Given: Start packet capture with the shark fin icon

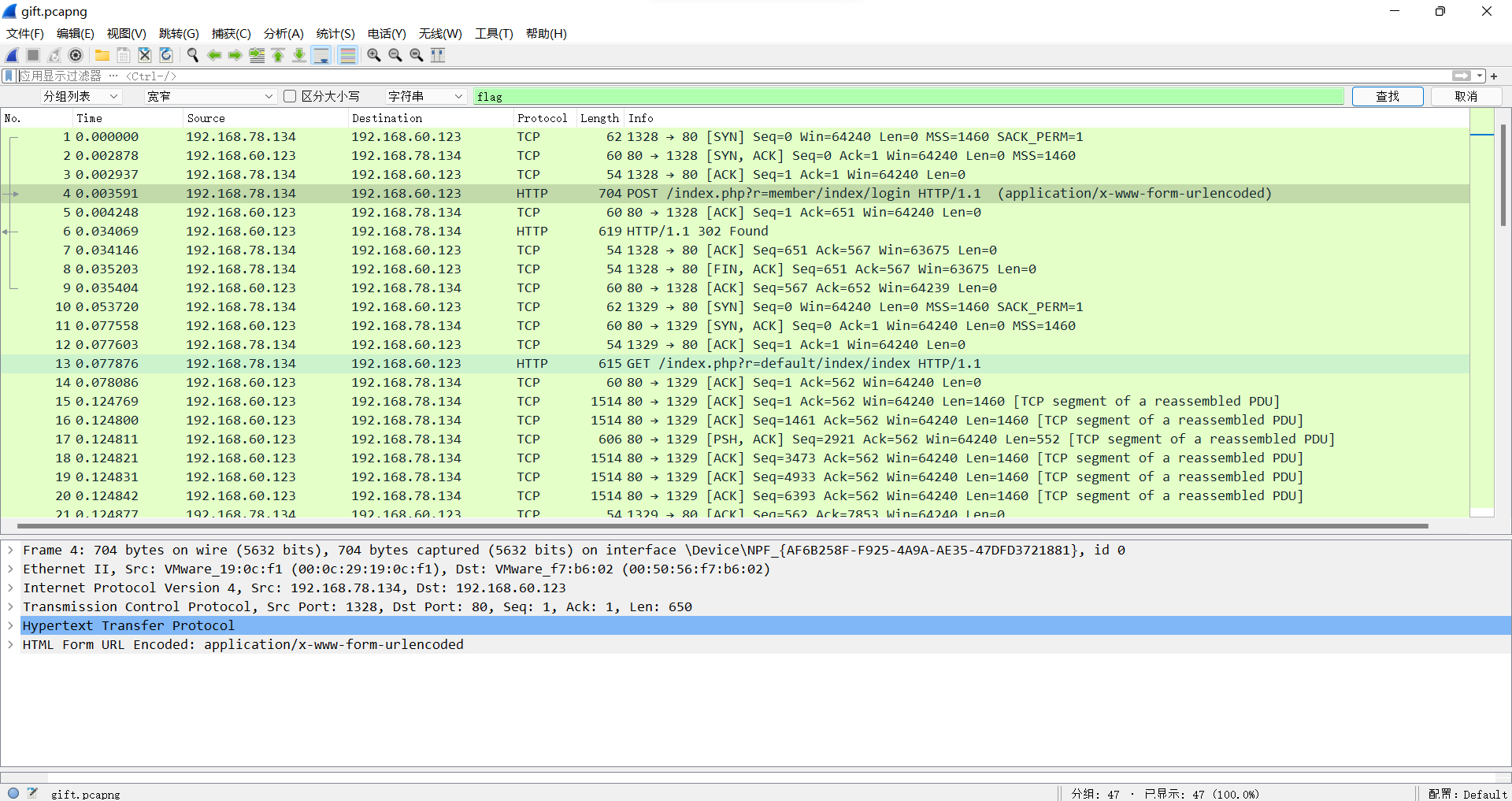Looking at the screenshot, I should pyautogui.click(x=12, y=55).
